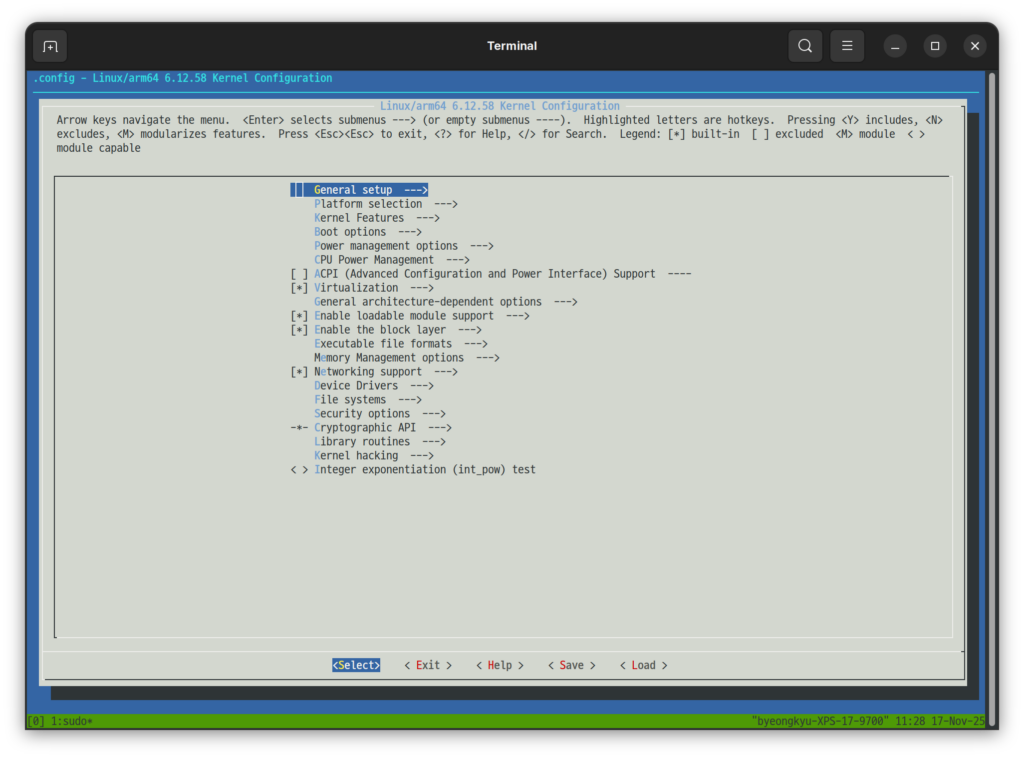Viewport: 1024px width, 758px height.
Task: Minimize the Terminal window
Action: point(895,46)
